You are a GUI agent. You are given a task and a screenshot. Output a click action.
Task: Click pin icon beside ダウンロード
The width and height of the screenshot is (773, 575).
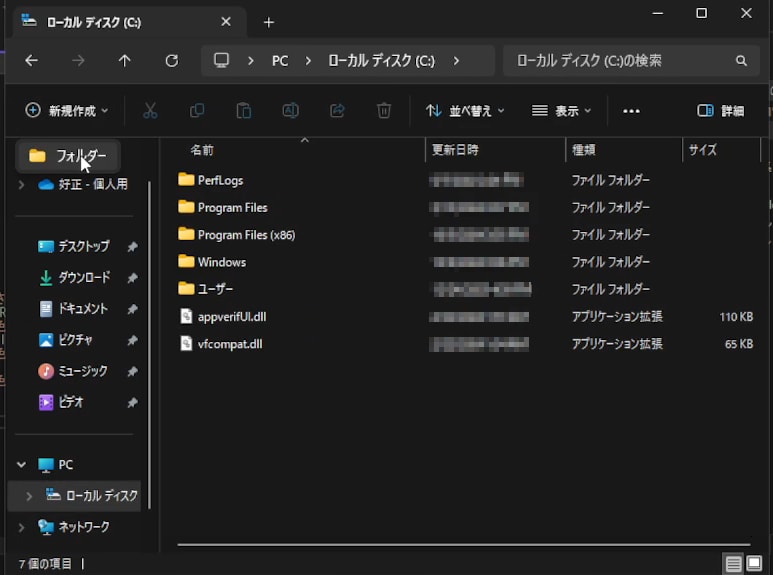[132, 278]
